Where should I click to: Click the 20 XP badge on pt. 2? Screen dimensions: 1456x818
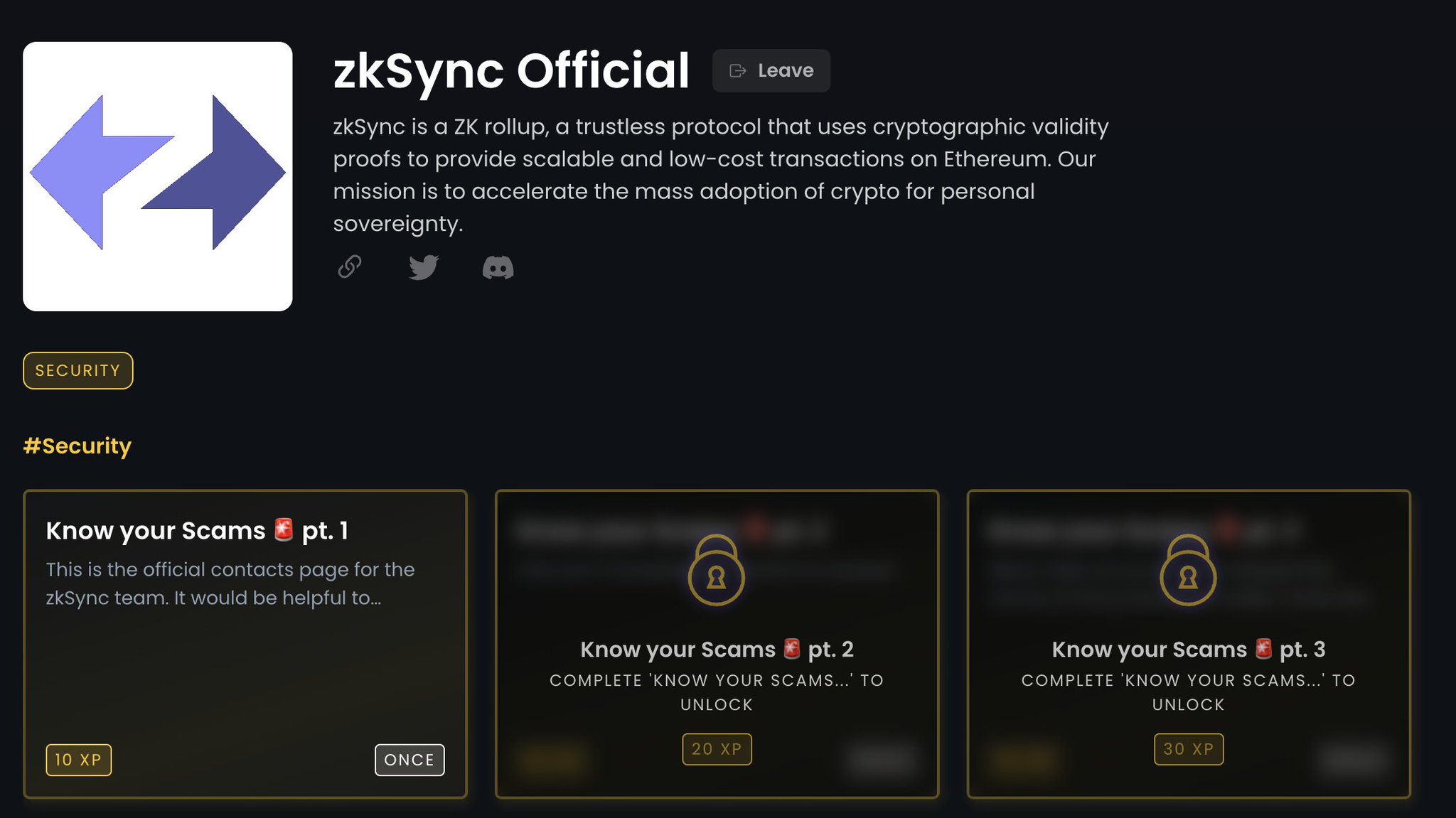tap(717, 748)
